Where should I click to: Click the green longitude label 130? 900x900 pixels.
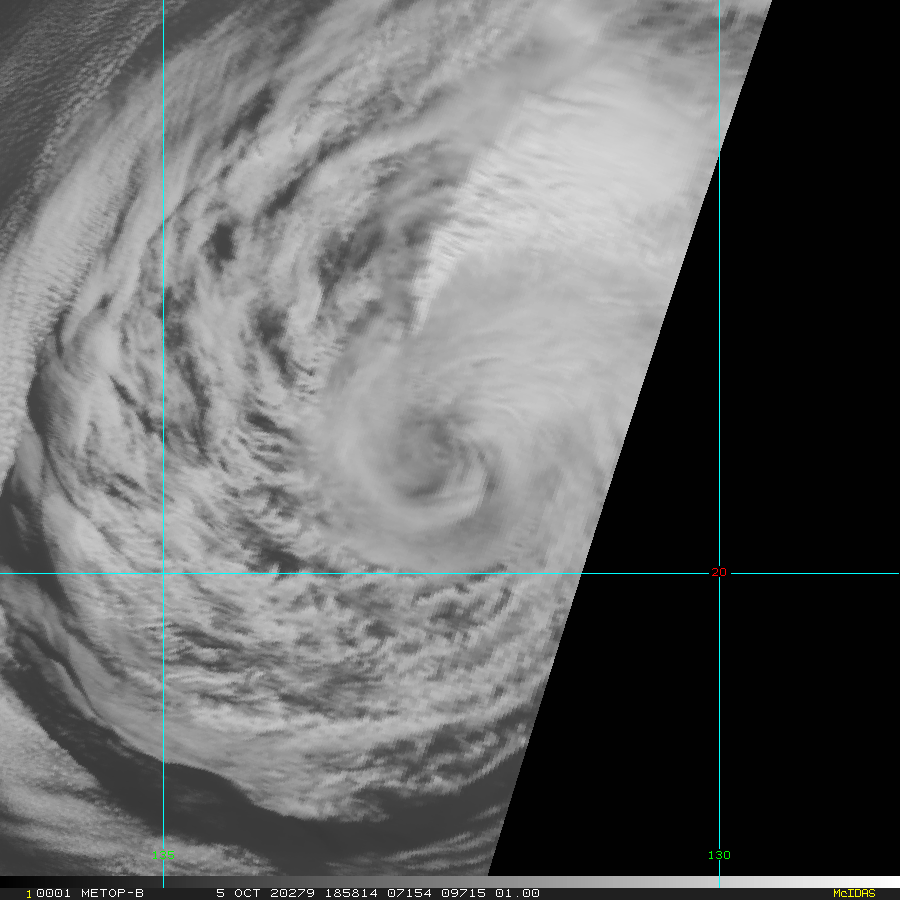[719, 855]
